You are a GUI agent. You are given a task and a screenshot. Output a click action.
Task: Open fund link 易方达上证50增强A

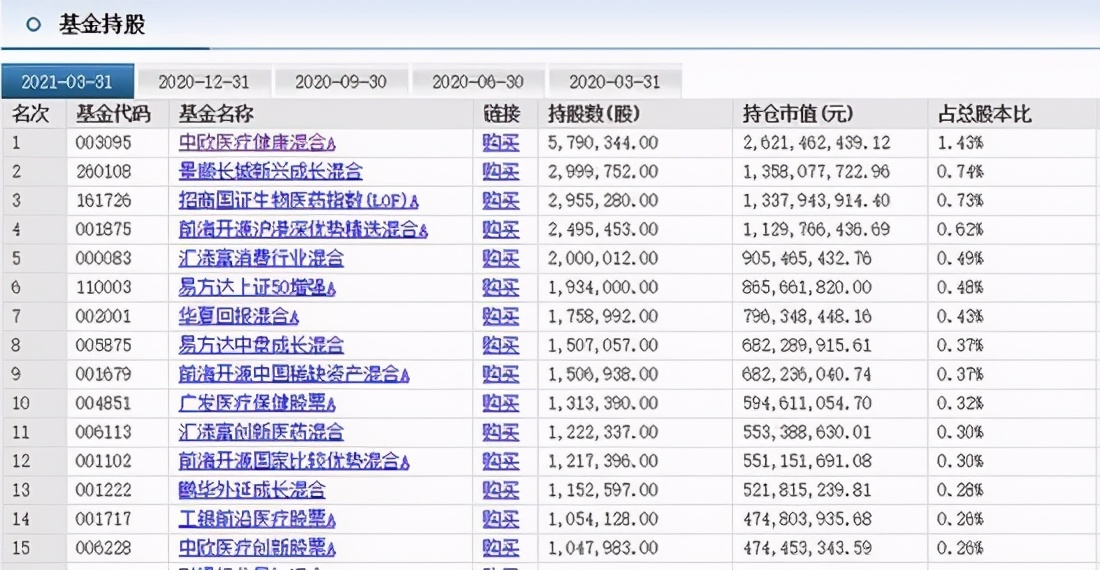coord(257,287)
